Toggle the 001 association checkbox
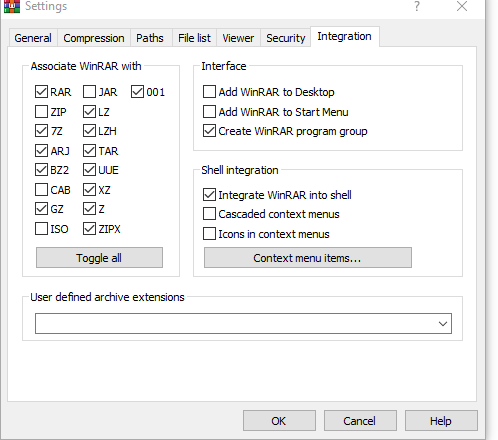 (137, 92)
